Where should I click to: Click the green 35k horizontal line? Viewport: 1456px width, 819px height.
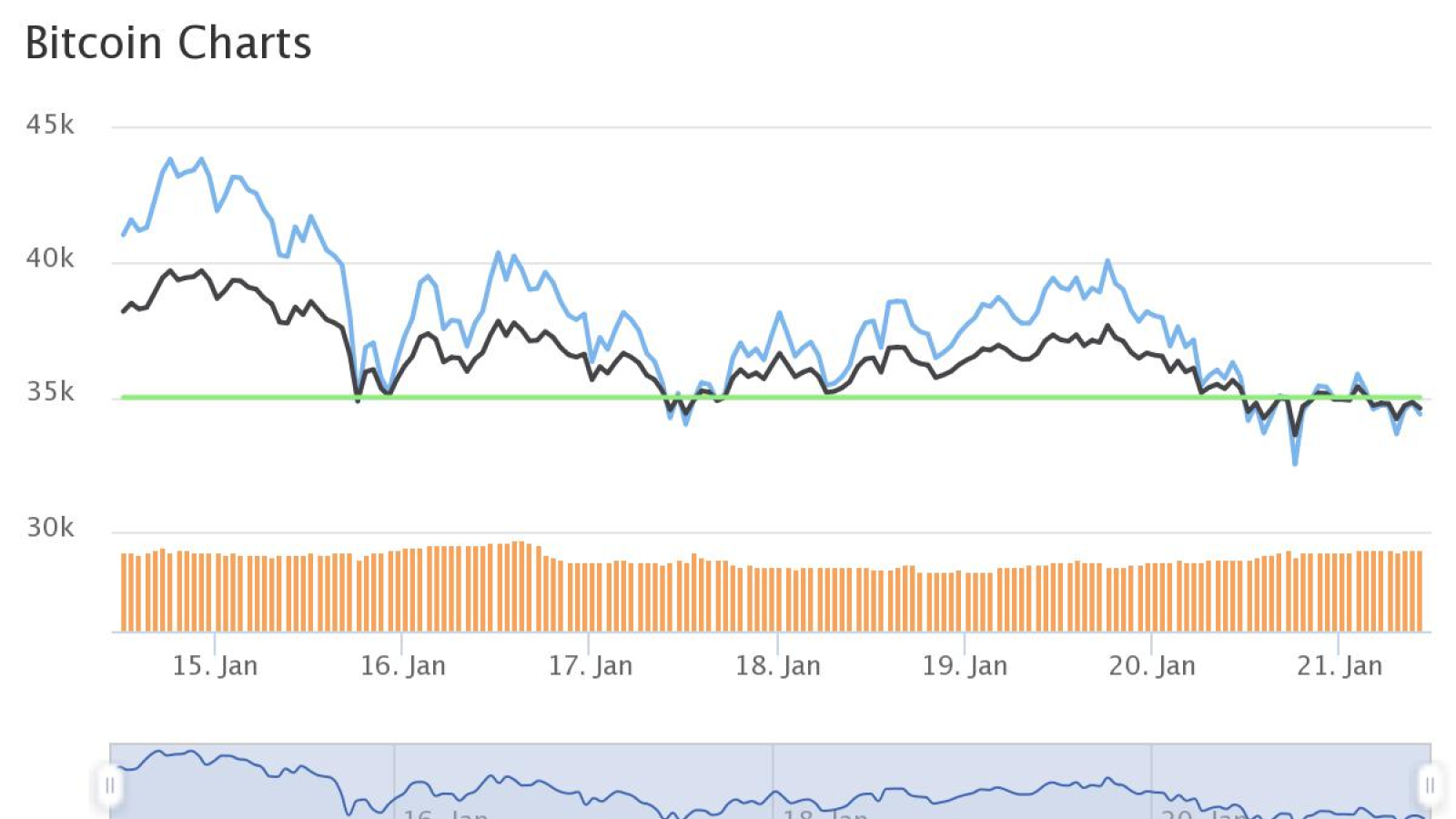[771, 398]
